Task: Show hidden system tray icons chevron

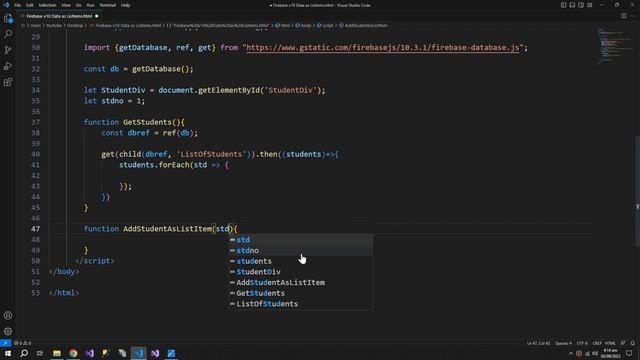Action: coord(571,353)
